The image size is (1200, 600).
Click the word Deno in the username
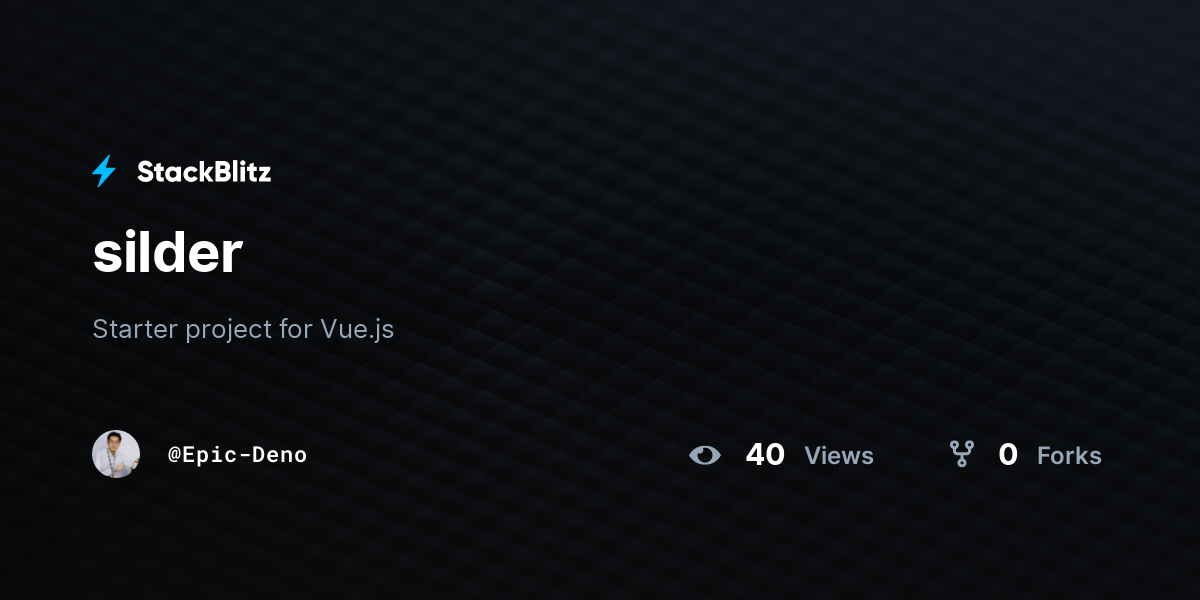click(x=279, y=455)
